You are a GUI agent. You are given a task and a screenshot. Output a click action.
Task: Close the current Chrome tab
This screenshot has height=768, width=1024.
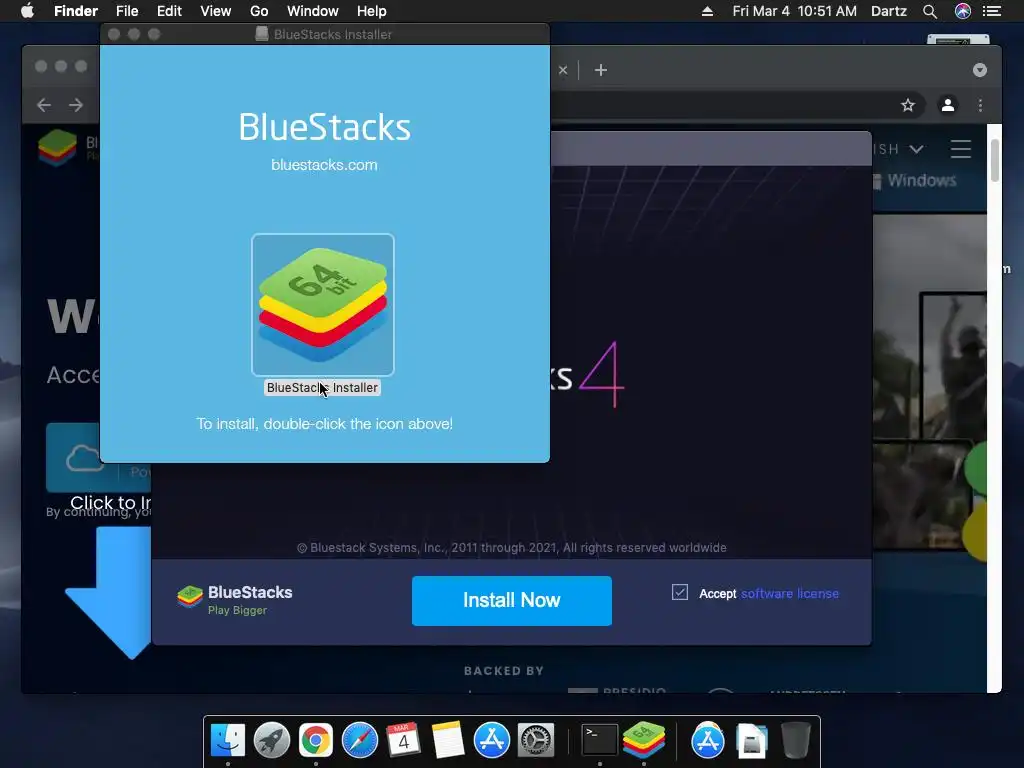point(563,70)
